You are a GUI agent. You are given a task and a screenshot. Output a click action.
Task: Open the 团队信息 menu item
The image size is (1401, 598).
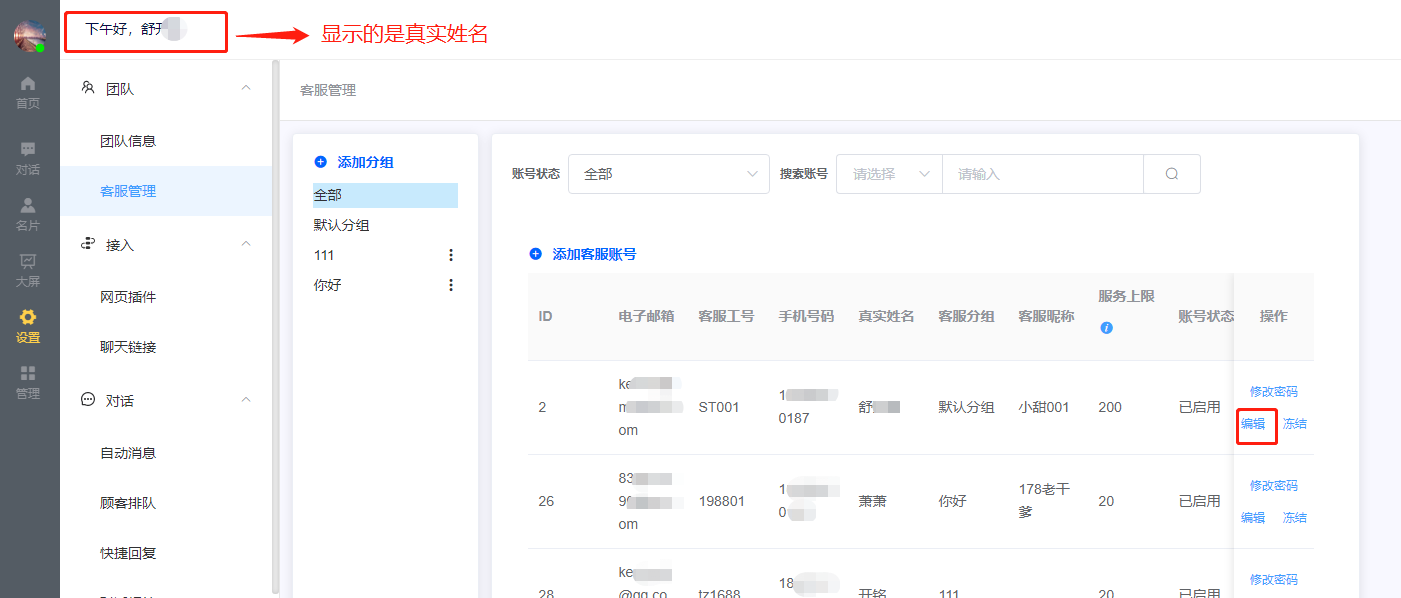(x=128, y=141)
